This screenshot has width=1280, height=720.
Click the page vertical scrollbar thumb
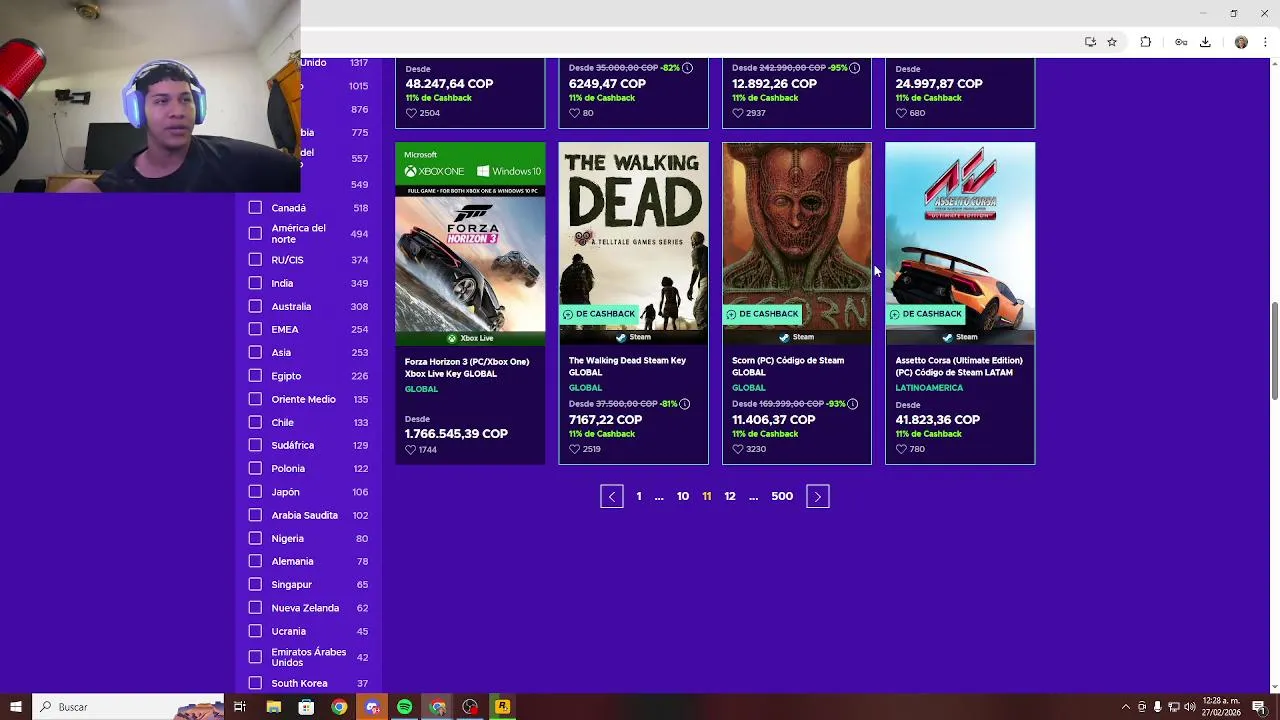1274,350
